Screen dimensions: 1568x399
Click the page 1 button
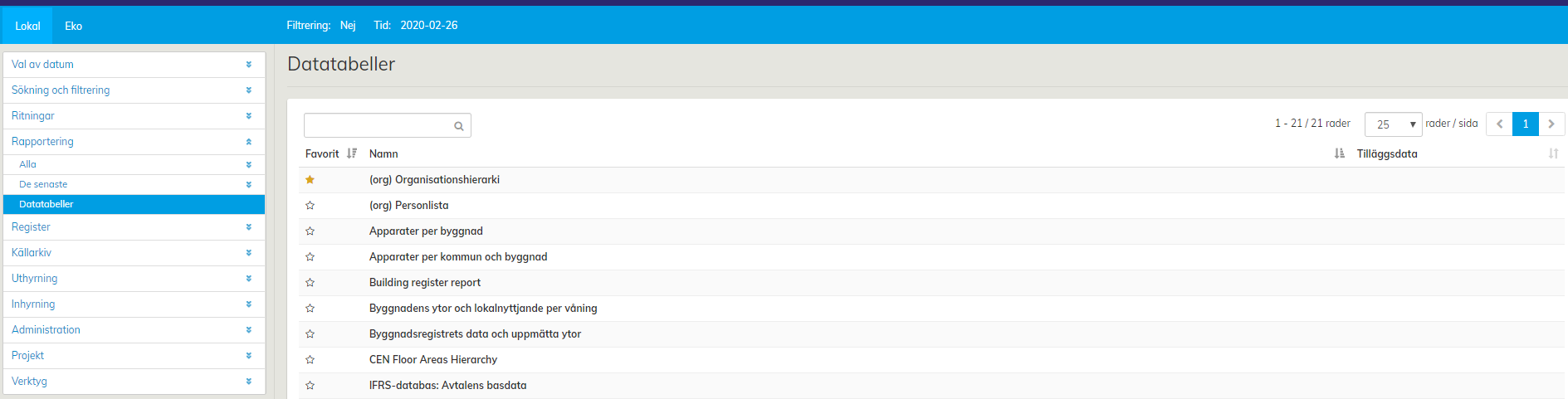coord(1525,124)
